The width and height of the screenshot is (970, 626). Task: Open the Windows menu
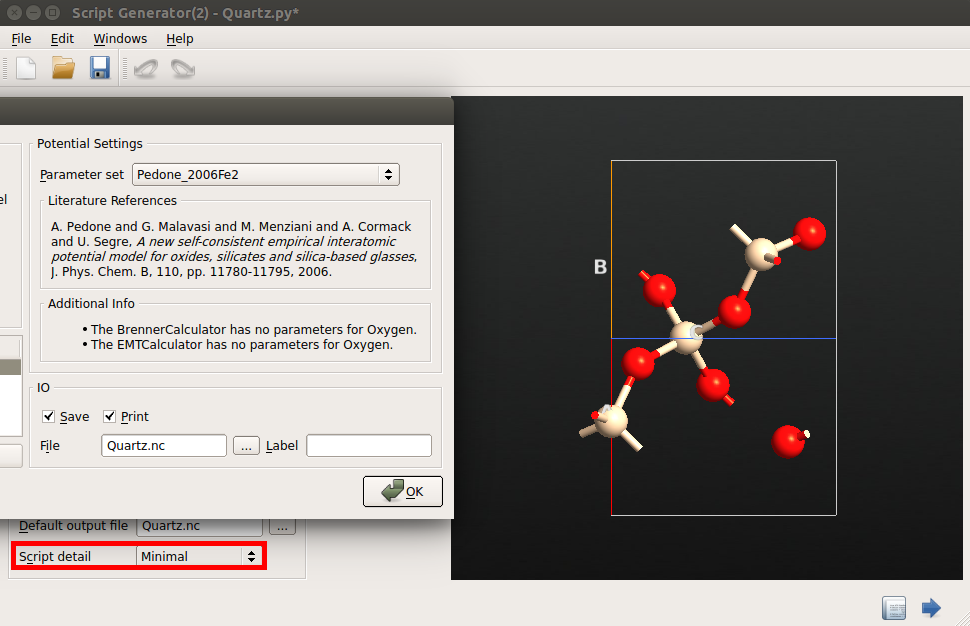[x=120, y=38]
